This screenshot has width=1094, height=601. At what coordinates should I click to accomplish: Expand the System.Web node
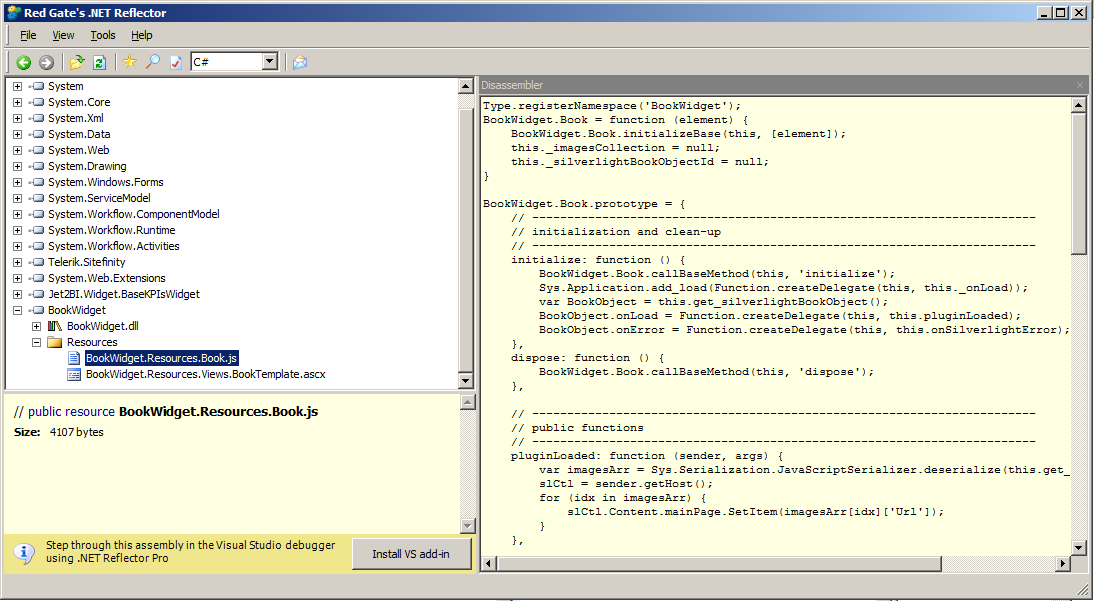tap(17, 150)
